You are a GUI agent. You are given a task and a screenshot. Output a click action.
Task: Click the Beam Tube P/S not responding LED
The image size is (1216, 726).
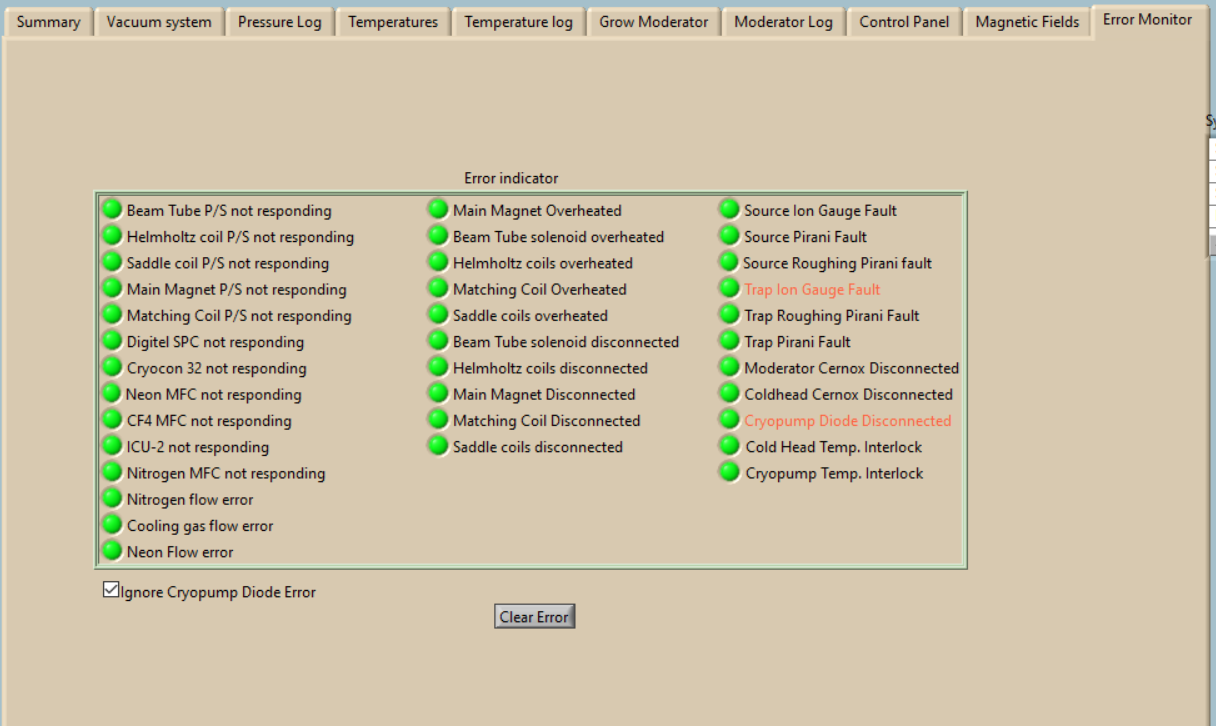tap(112, 209)
